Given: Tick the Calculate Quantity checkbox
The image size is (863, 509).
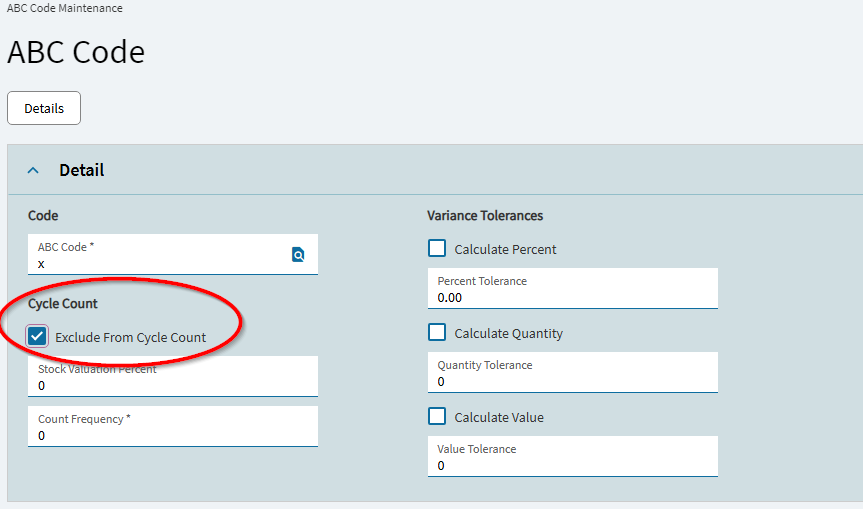Looking at the screenshot, I should tap(437, 332).
